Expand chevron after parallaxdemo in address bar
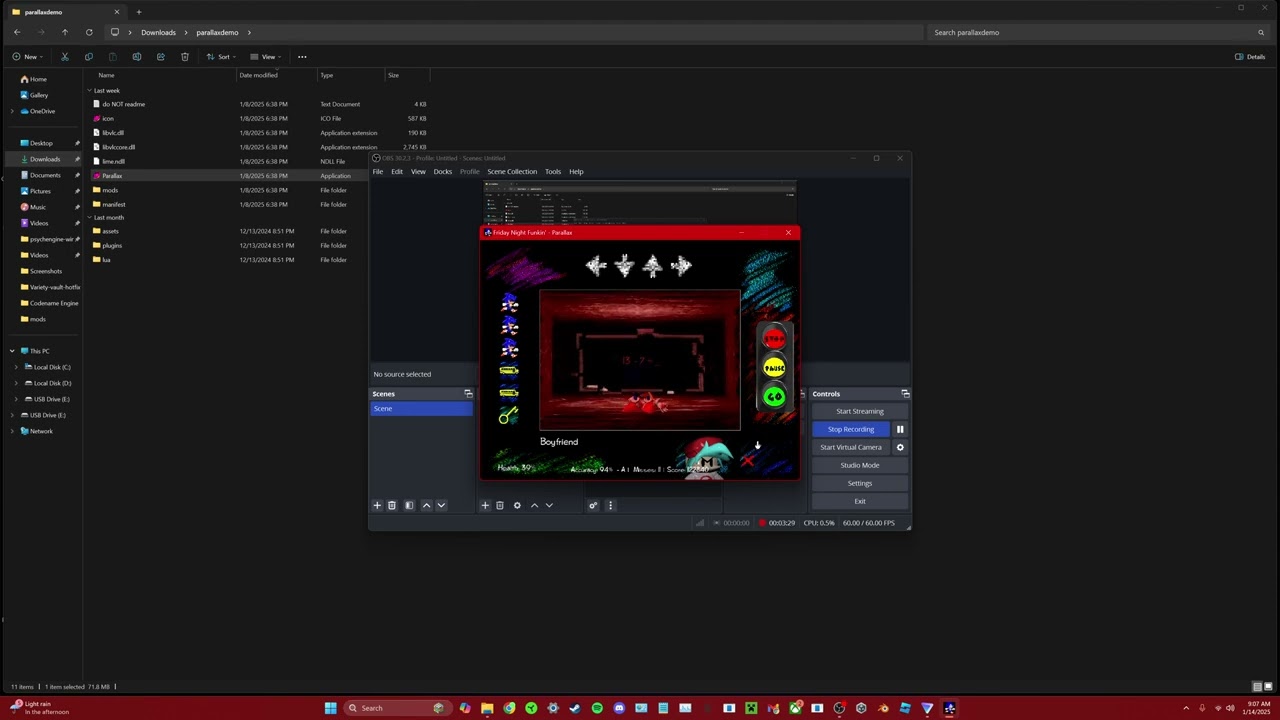1280x720 pixels. pyautogui.click(x=249, y=32)
